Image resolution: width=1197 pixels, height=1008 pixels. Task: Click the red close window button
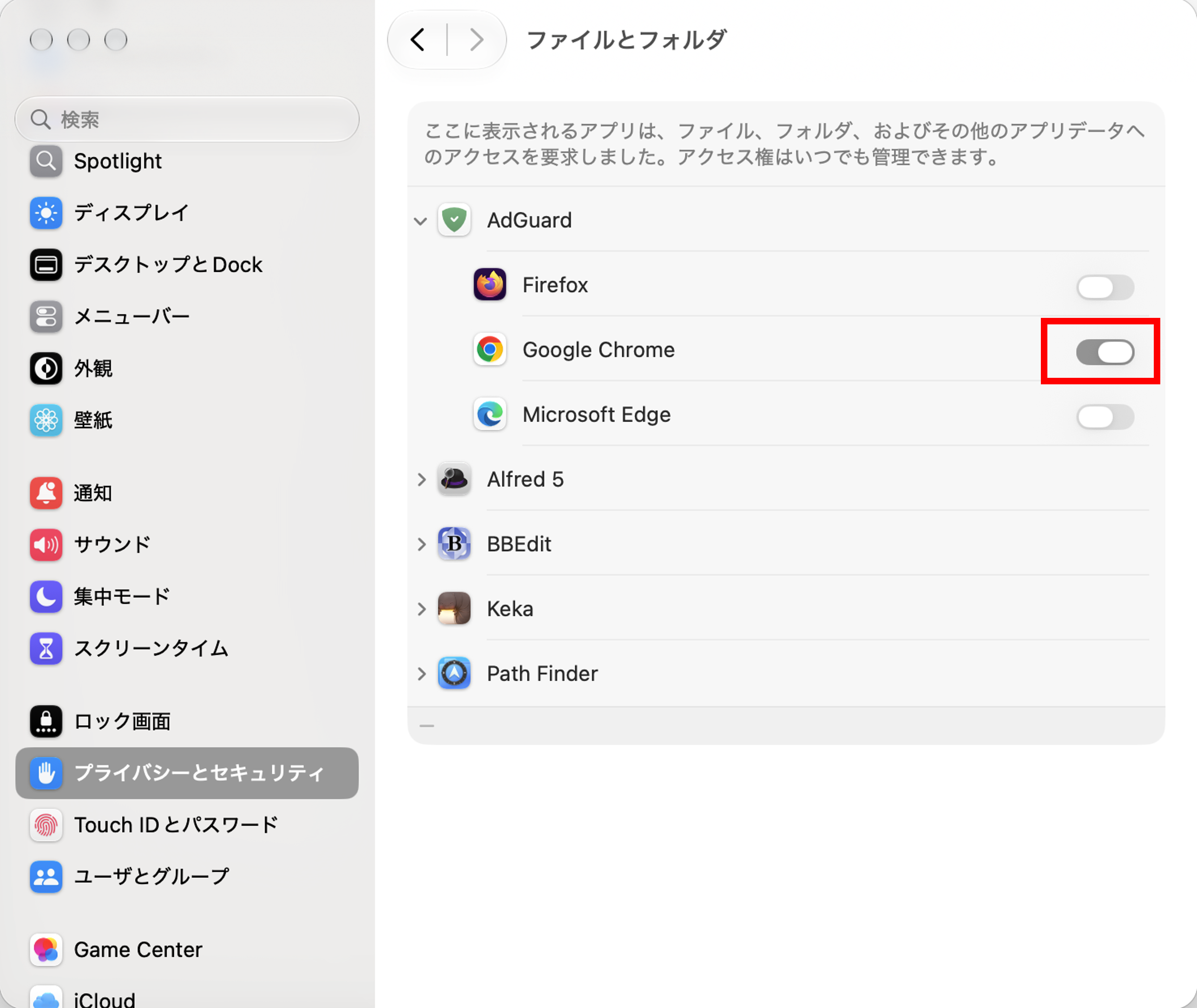click(x=41, y=40)
